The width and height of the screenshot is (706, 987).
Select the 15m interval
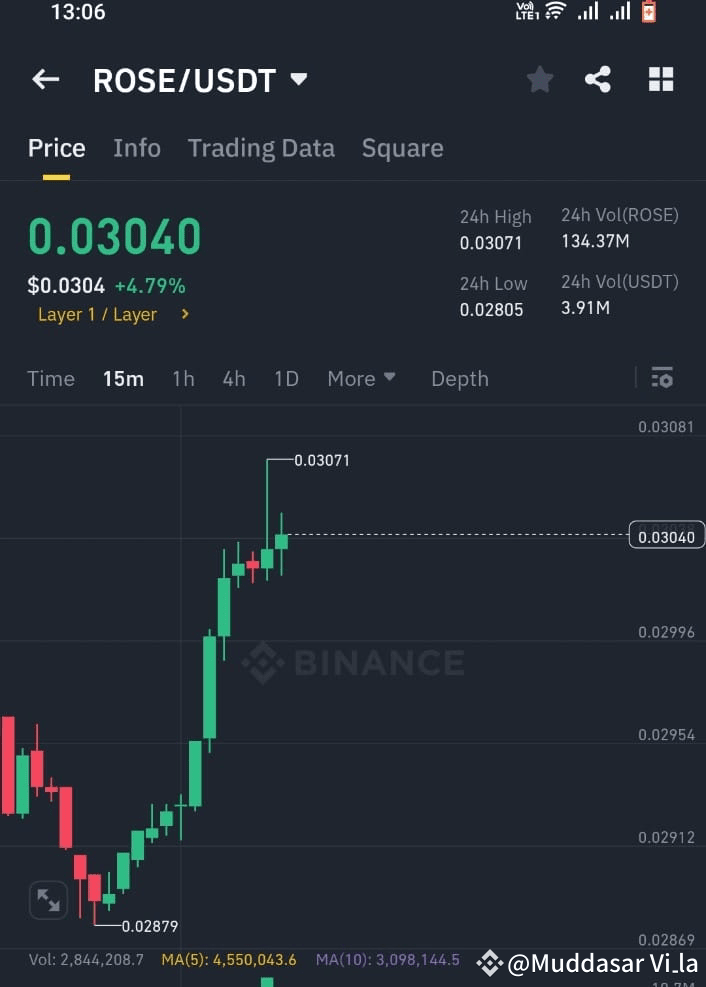(123, 378)
